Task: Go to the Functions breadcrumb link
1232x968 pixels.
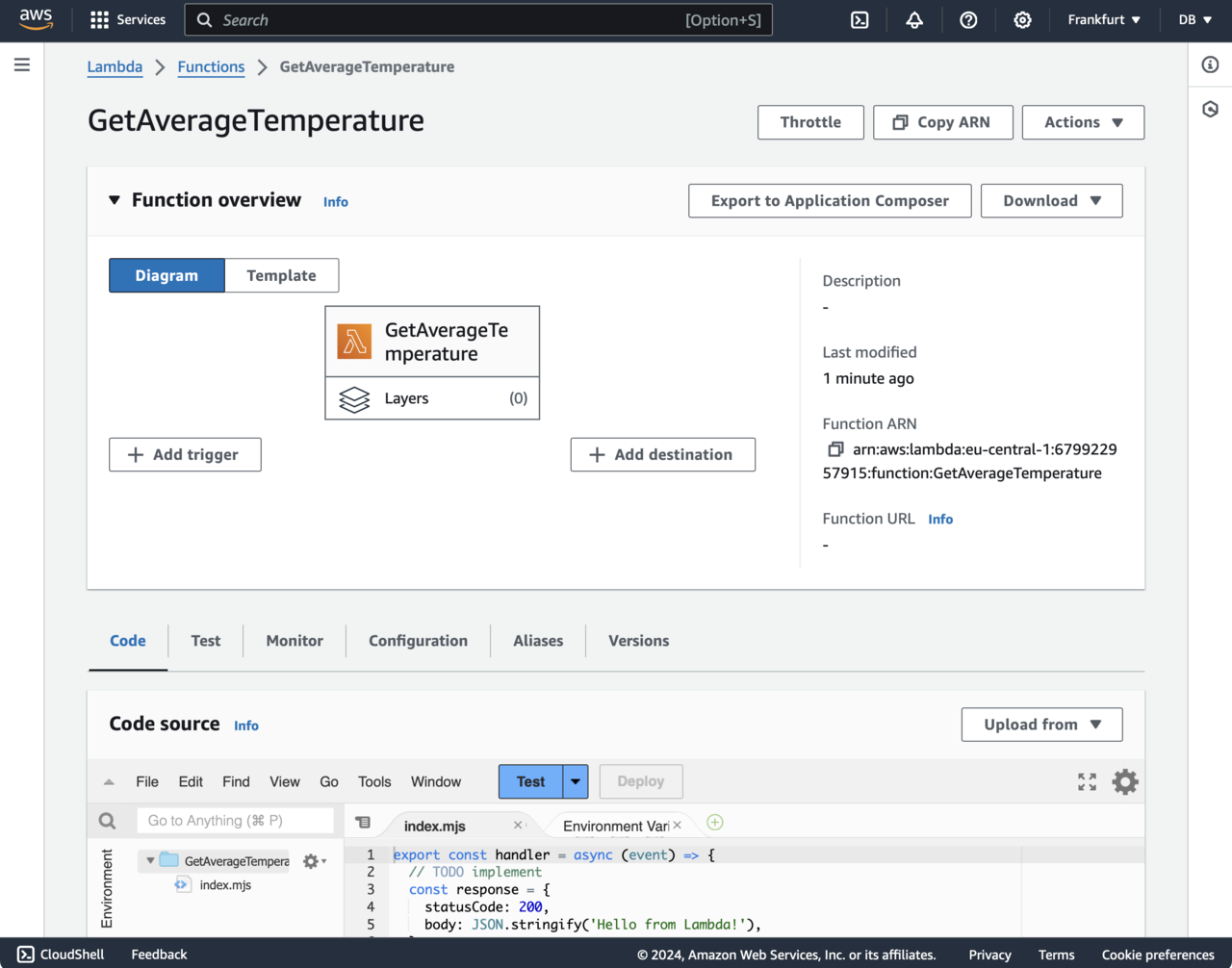Action: [211, 66]
